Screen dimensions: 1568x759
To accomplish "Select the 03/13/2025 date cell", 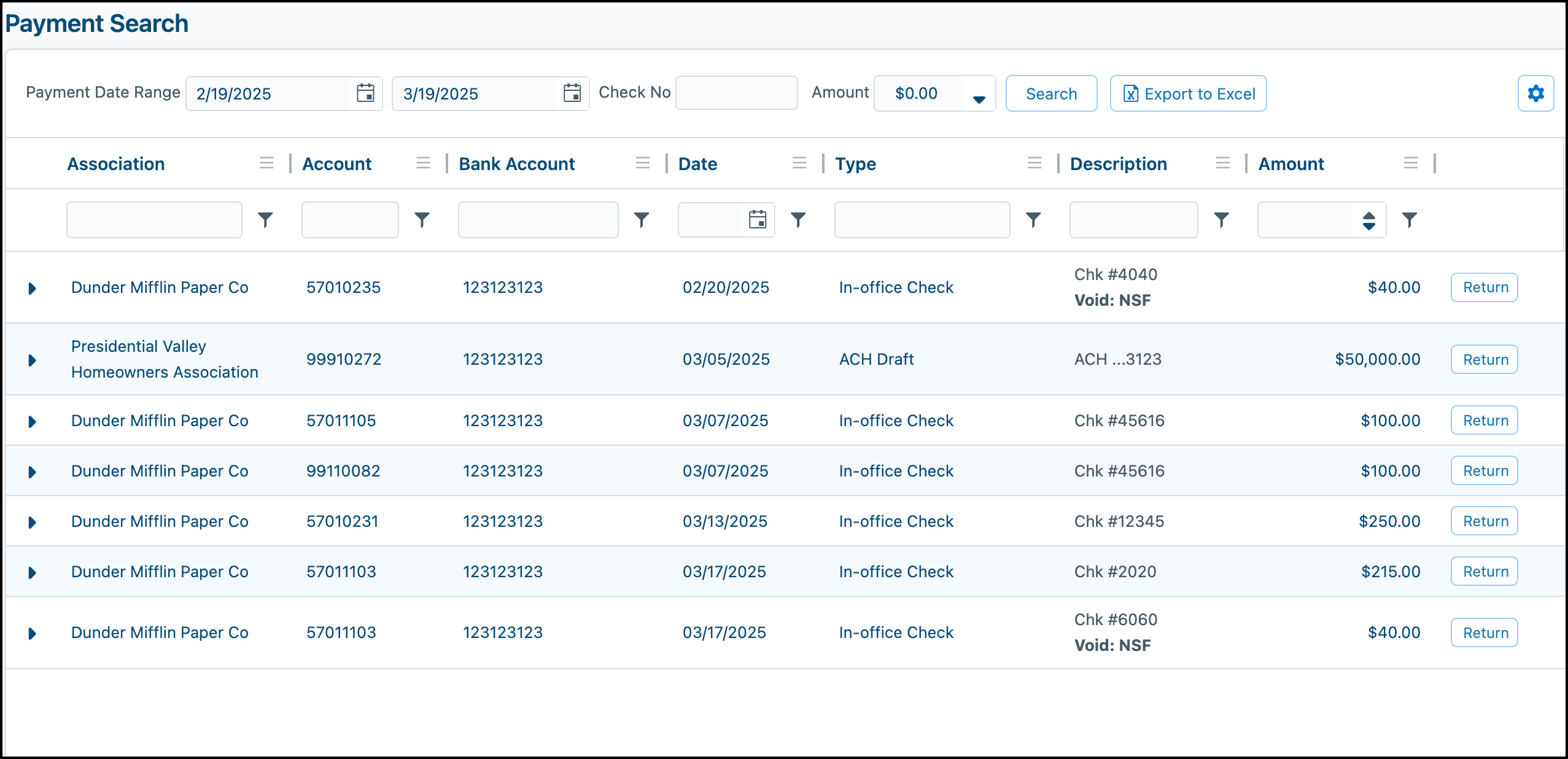I will 725,521.
